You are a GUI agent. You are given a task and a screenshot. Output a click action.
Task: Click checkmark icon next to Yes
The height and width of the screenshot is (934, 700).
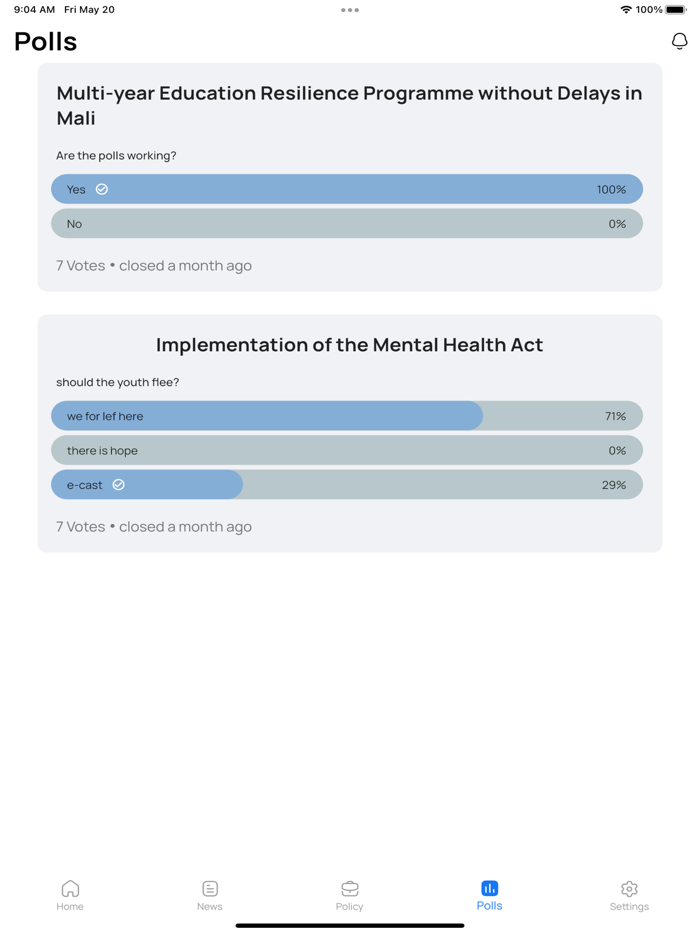[x=102, y=189]
